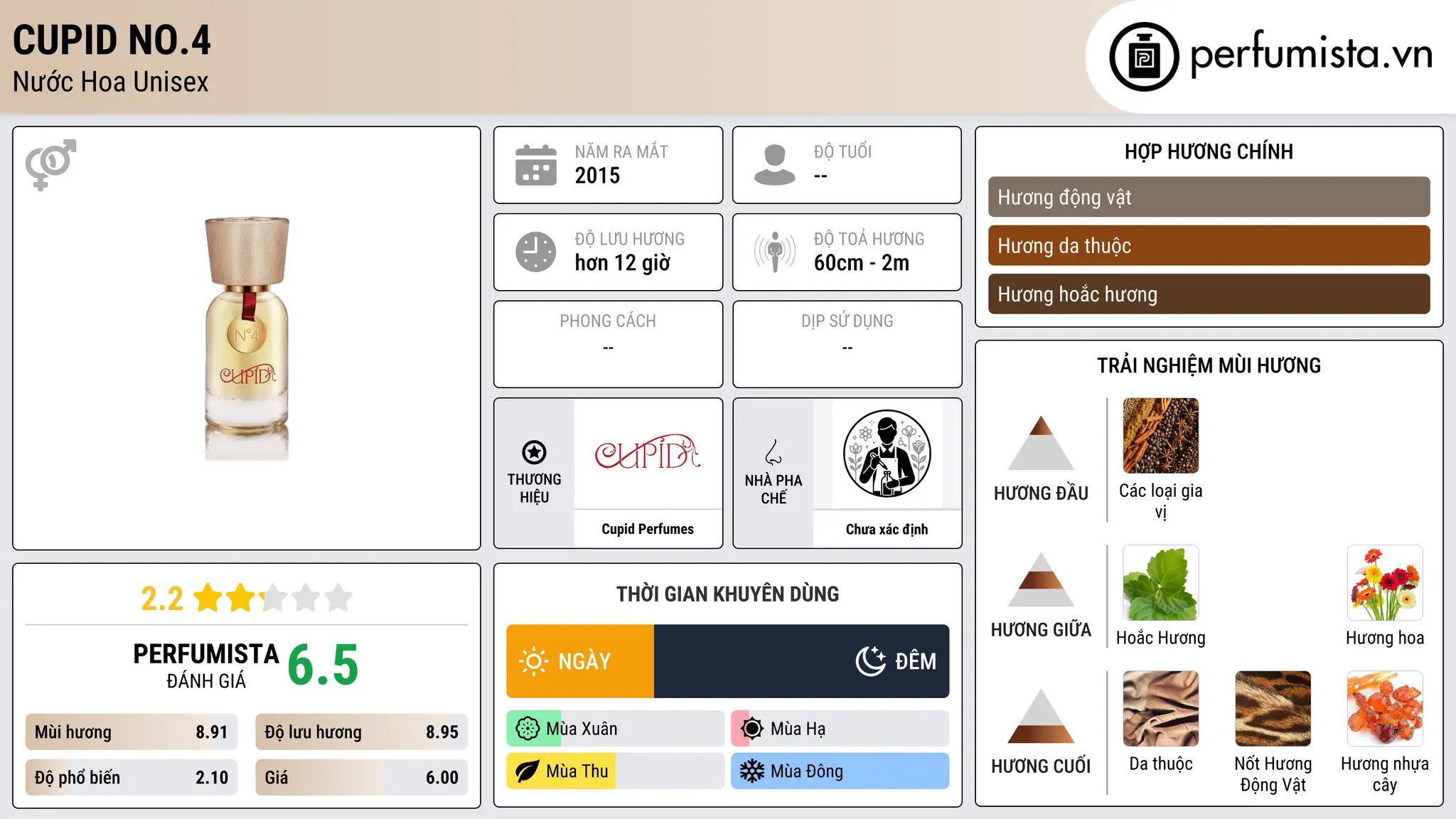Select the Hương động vật accord bar
Image resolution: width=1456 pixels, height=819 pixels.
1209,197
